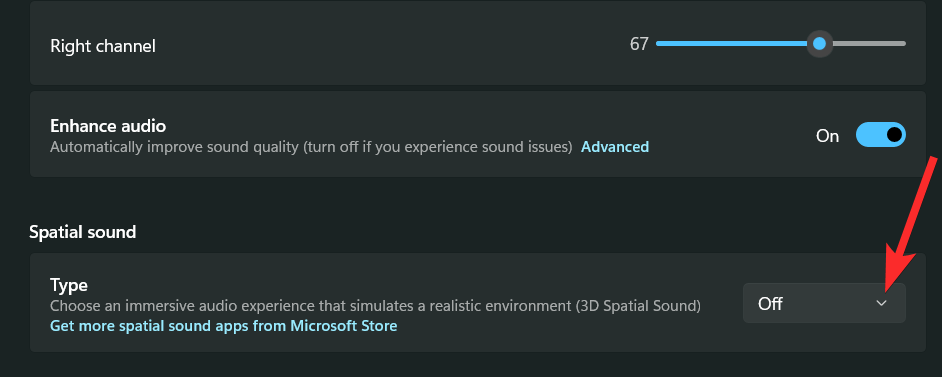Open the Advanced audio enhancement link
This screenshot has width=942, height=377.
[615, 146]
